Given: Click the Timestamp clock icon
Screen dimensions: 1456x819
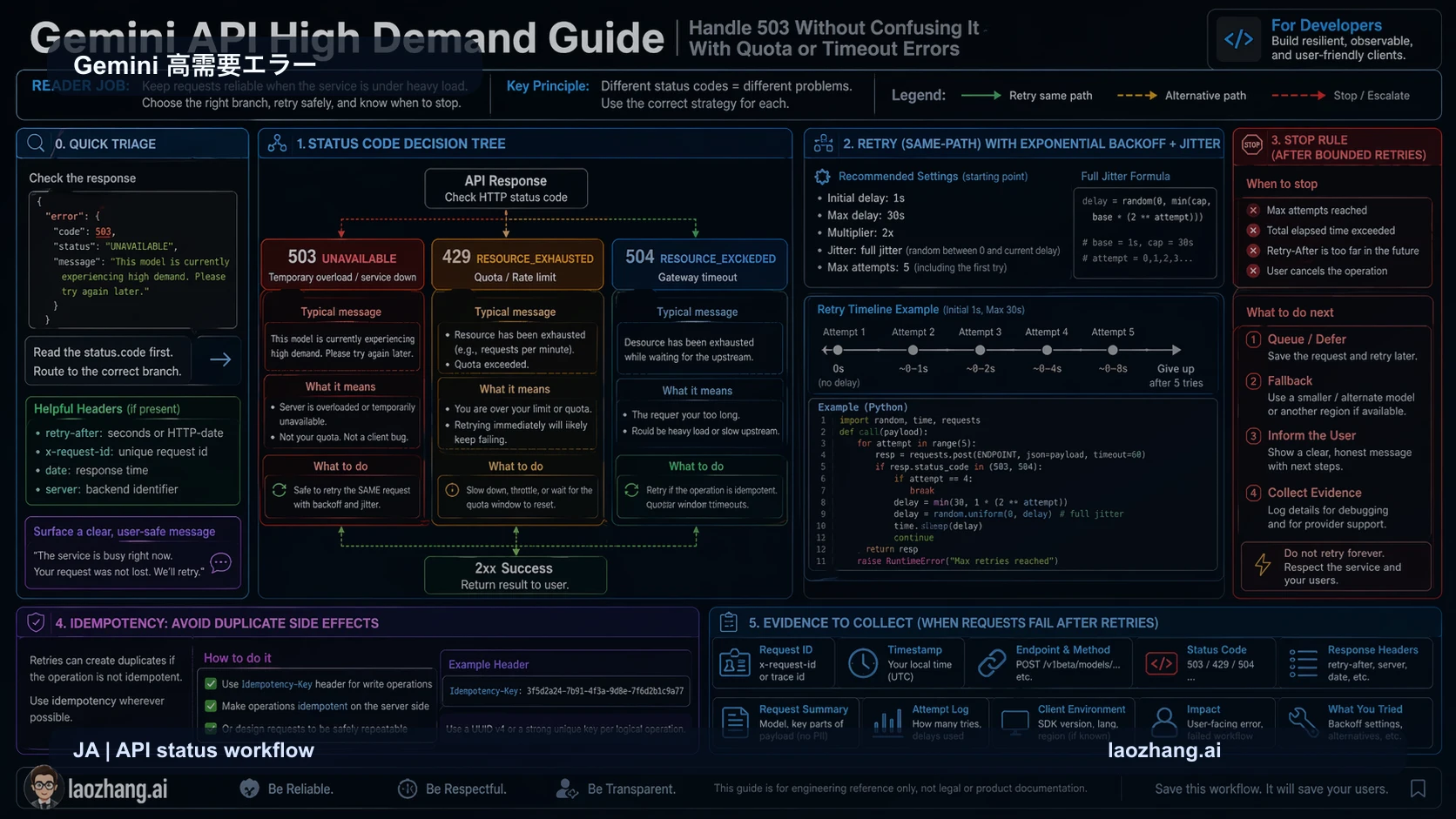Looking at the screenshot, I should click(863, 663).
